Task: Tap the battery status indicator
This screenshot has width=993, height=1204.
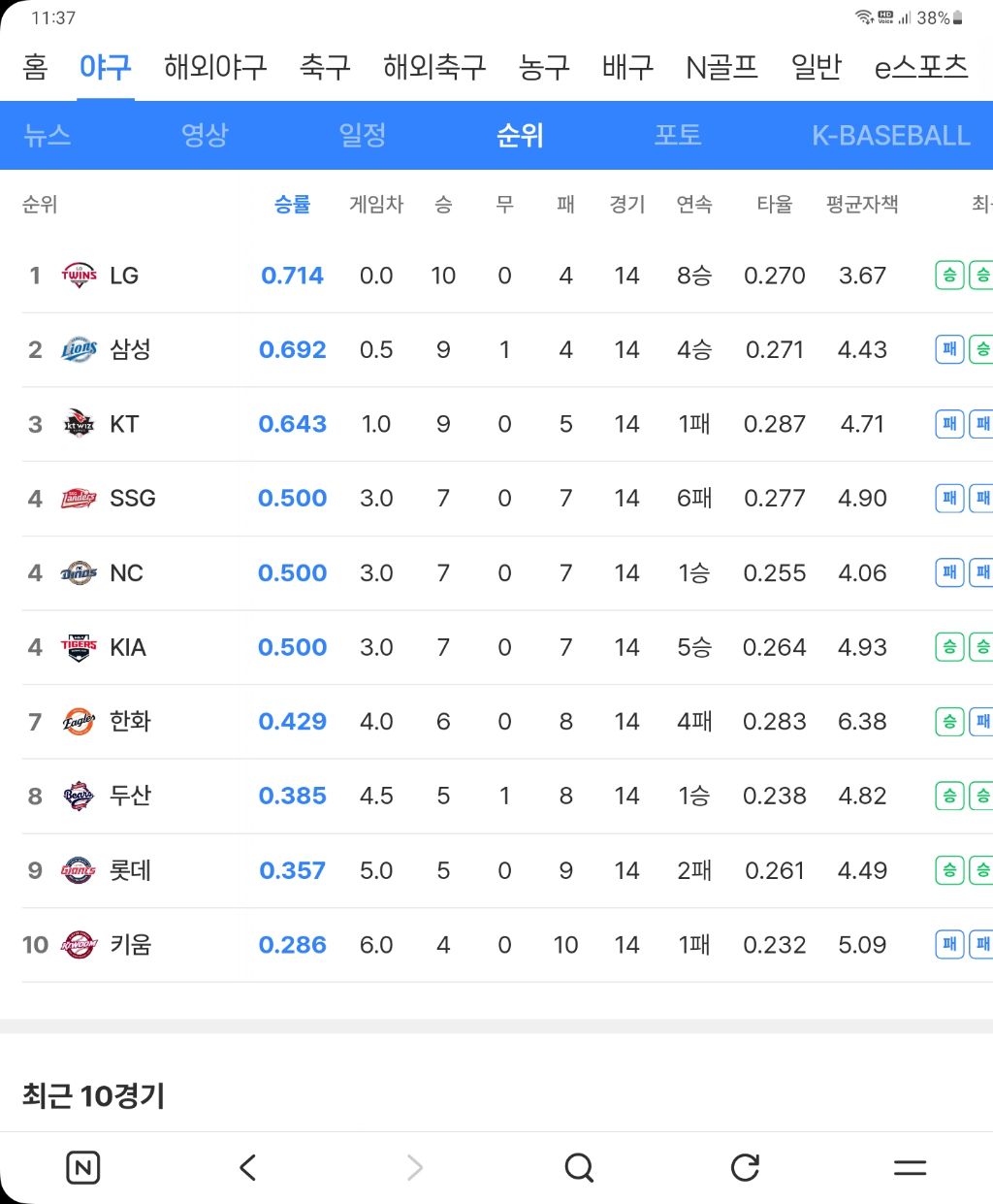Action: coord(958,17)
